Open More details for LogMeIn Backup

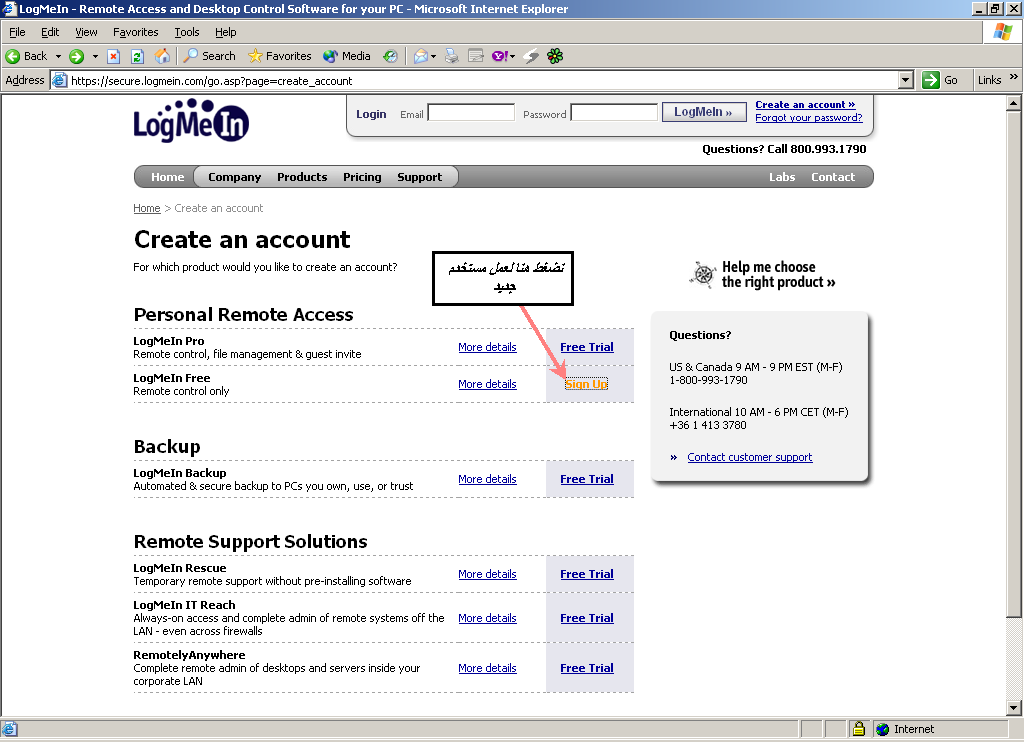click(487, 479)
